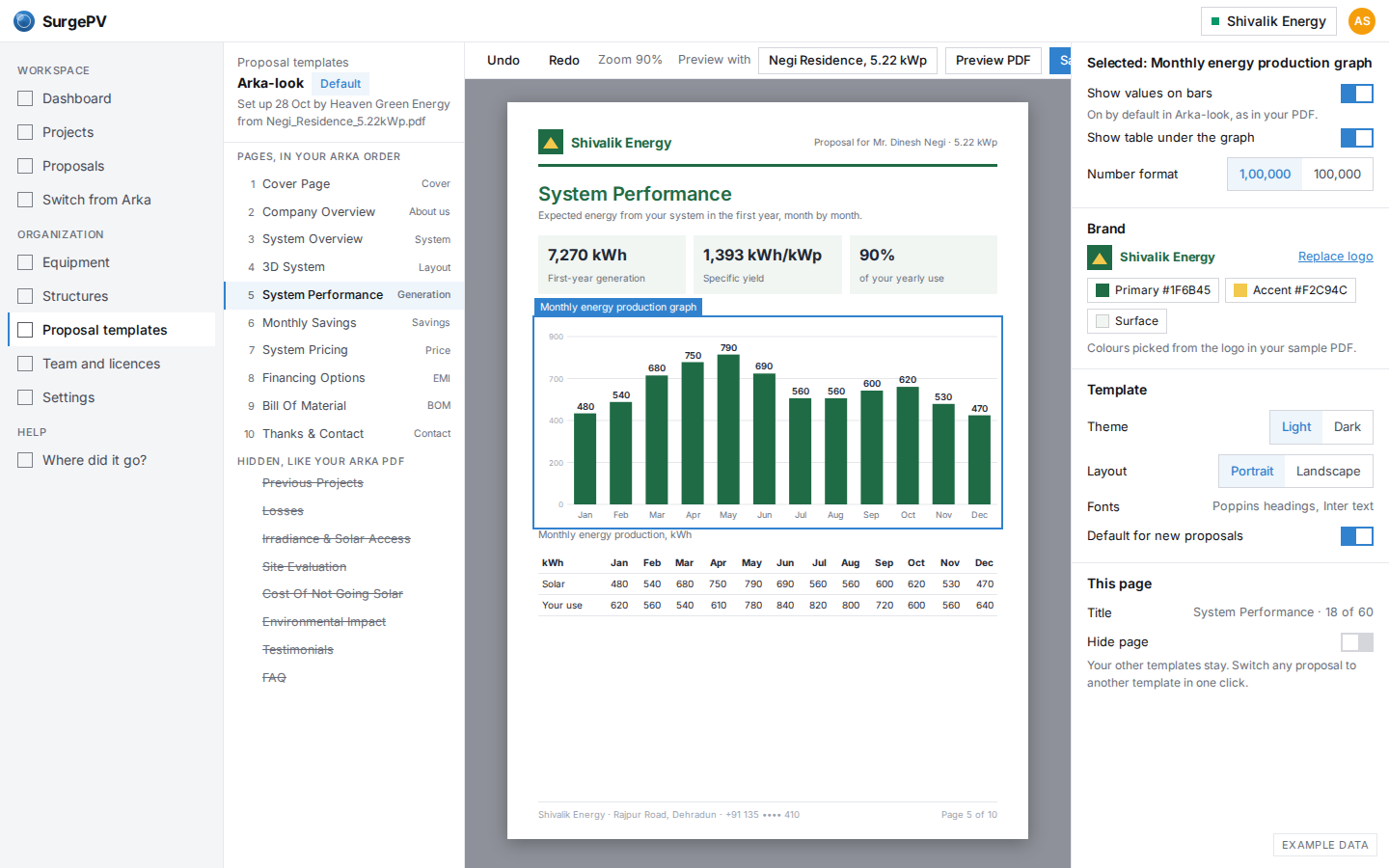Open the Shivalik Energy organization switcher
The image size is (1389, 868).
1268,21
